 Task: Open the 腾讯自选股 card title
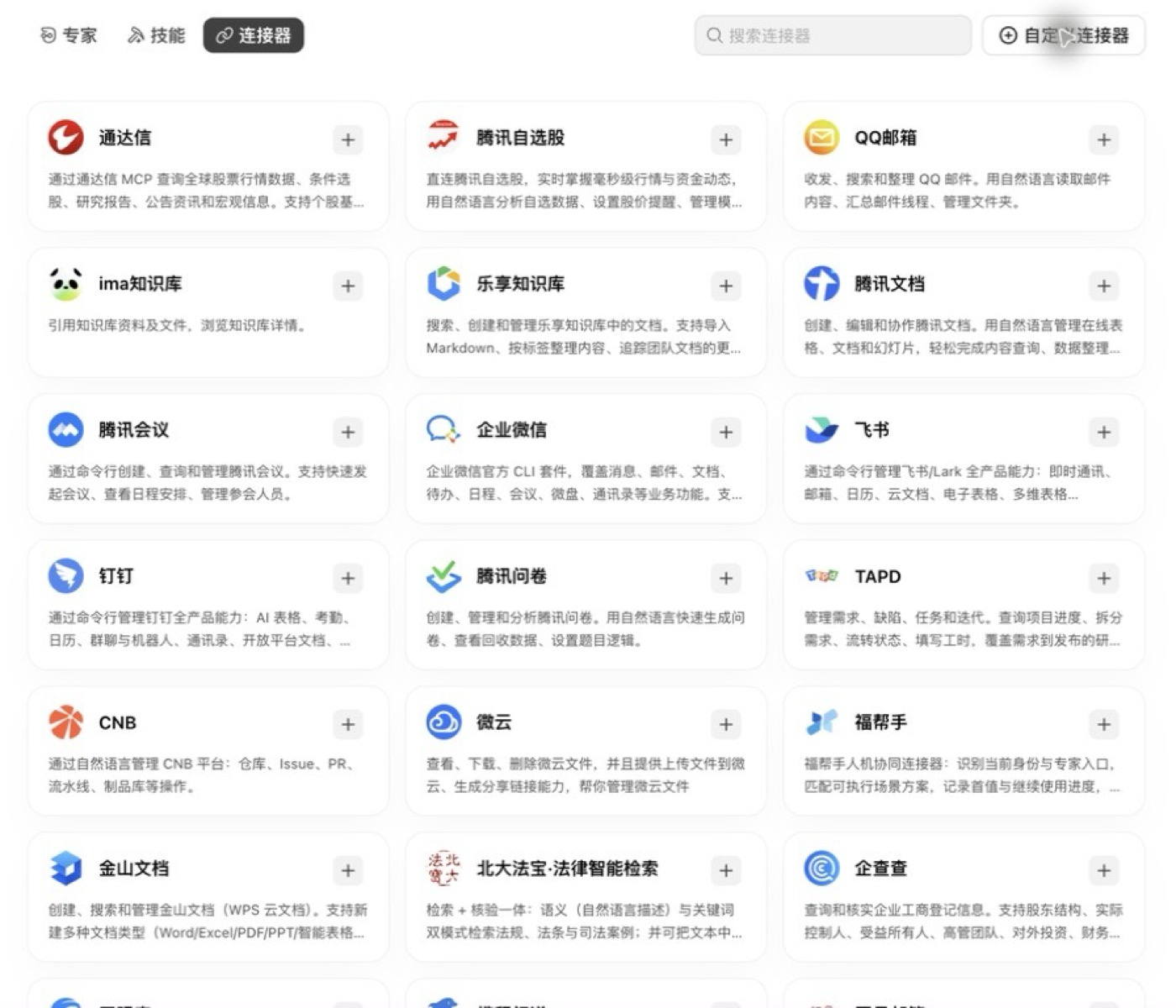pos(521,138)
